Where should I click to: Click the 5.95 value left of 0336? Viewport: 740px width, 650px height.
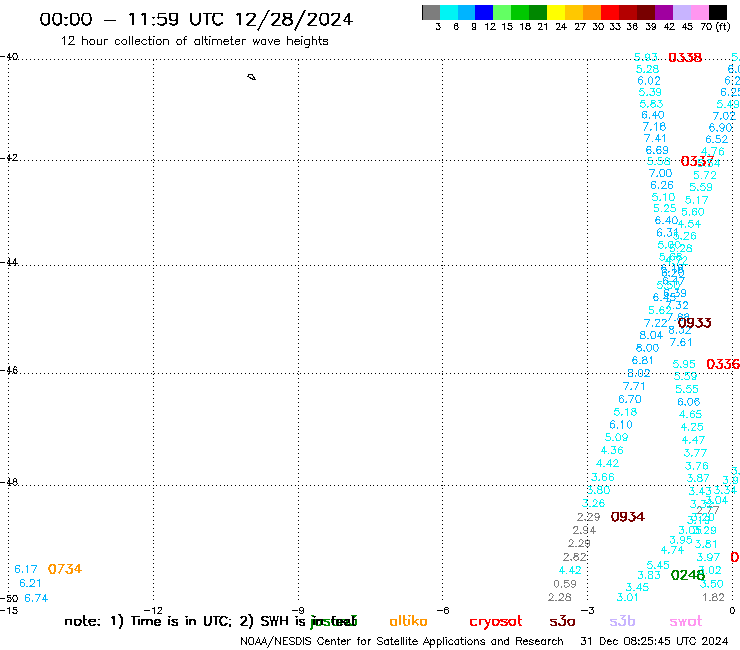pos(684,364)
